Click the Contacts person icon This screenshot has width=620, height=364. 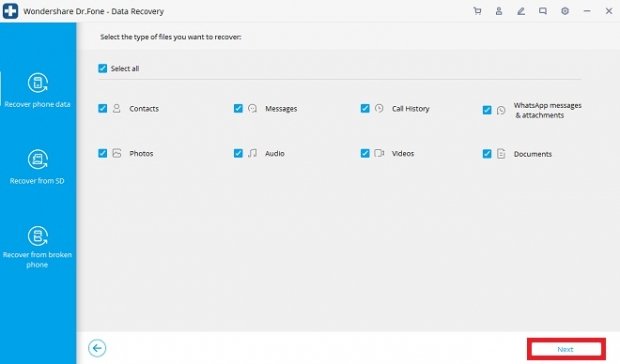[117, 108]
